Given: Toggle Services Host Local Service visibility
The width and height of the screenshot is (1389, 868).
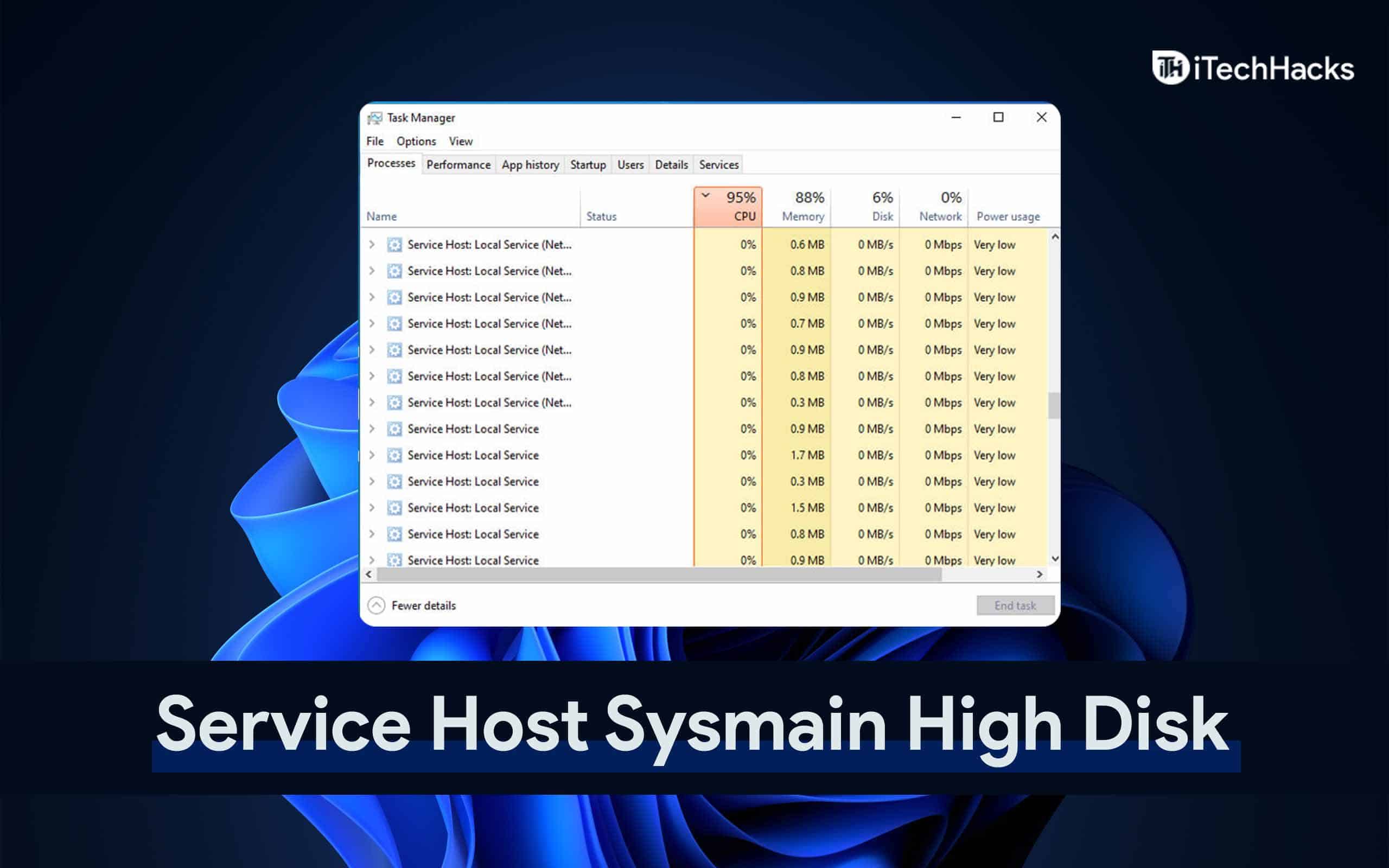Looking at the screenshot, I should pyautogui.click(x=372, y=428).
